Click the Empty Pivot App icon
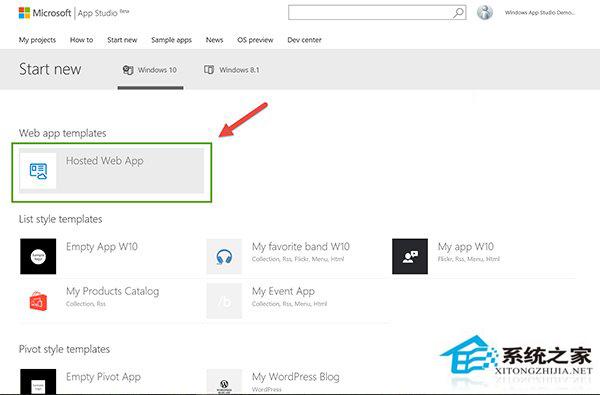This screenshot has height=395, width=600. [x=38, y=382]
